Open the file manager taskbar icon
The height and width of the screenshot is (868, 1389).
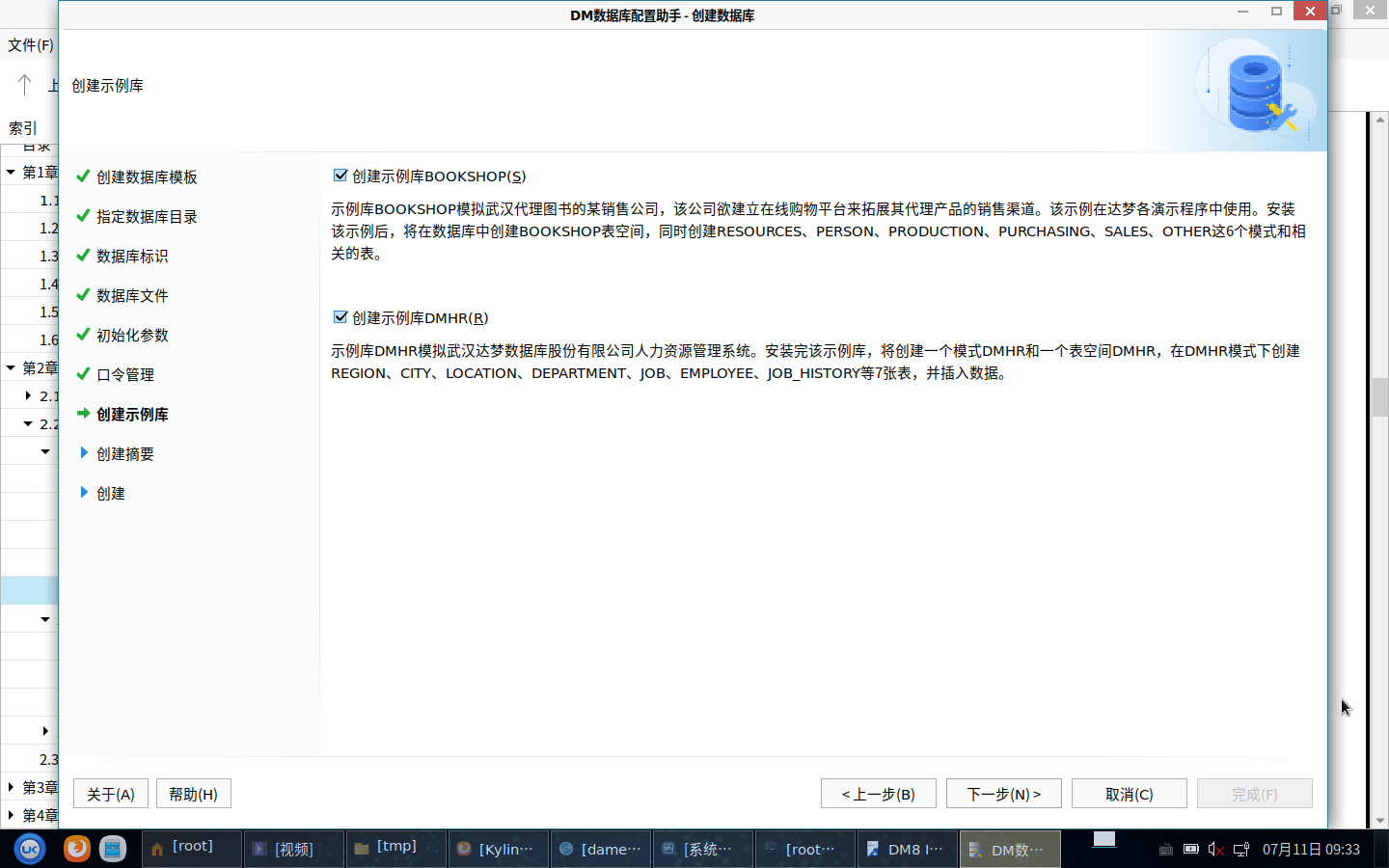pyautogui.click(x=113, y=849)
